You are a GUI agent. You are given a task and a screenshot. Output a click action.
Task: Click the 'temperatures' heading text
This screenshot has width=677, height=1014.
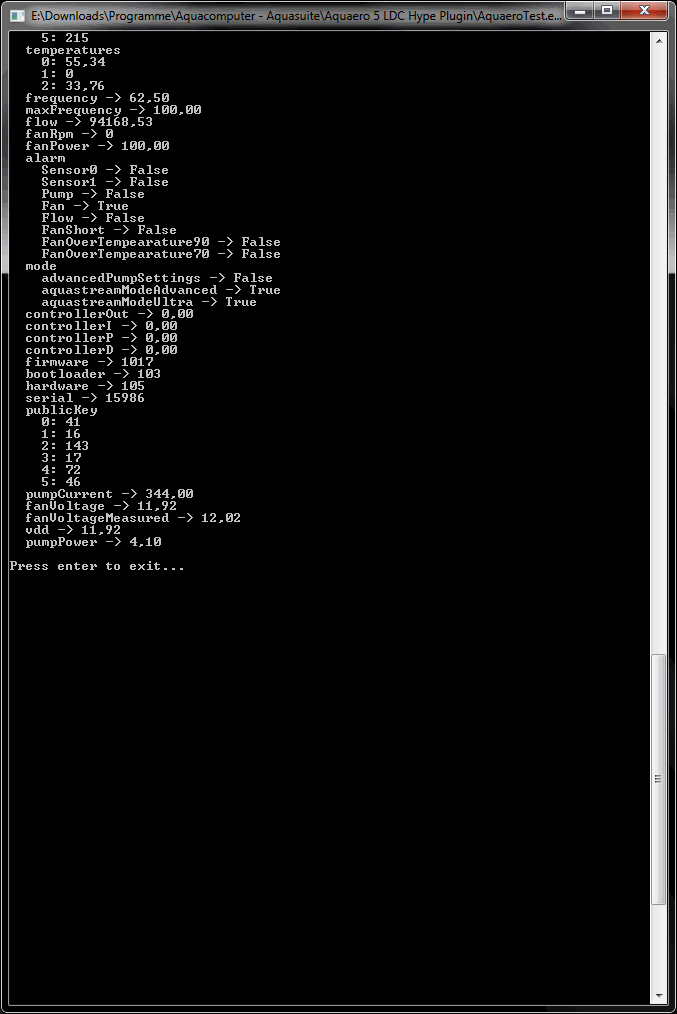click(x=72, y=50)
